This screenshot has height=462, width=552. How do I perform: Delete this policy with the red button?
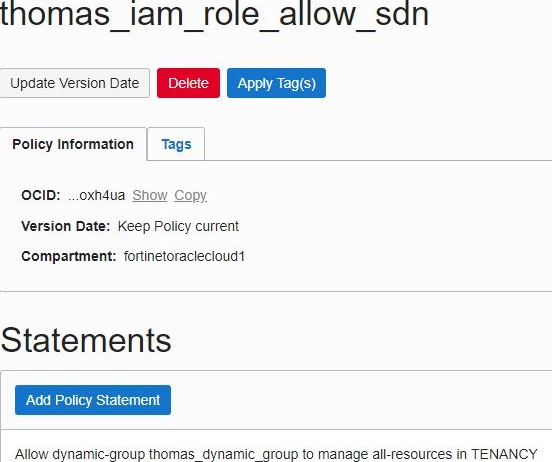(188, 83)
